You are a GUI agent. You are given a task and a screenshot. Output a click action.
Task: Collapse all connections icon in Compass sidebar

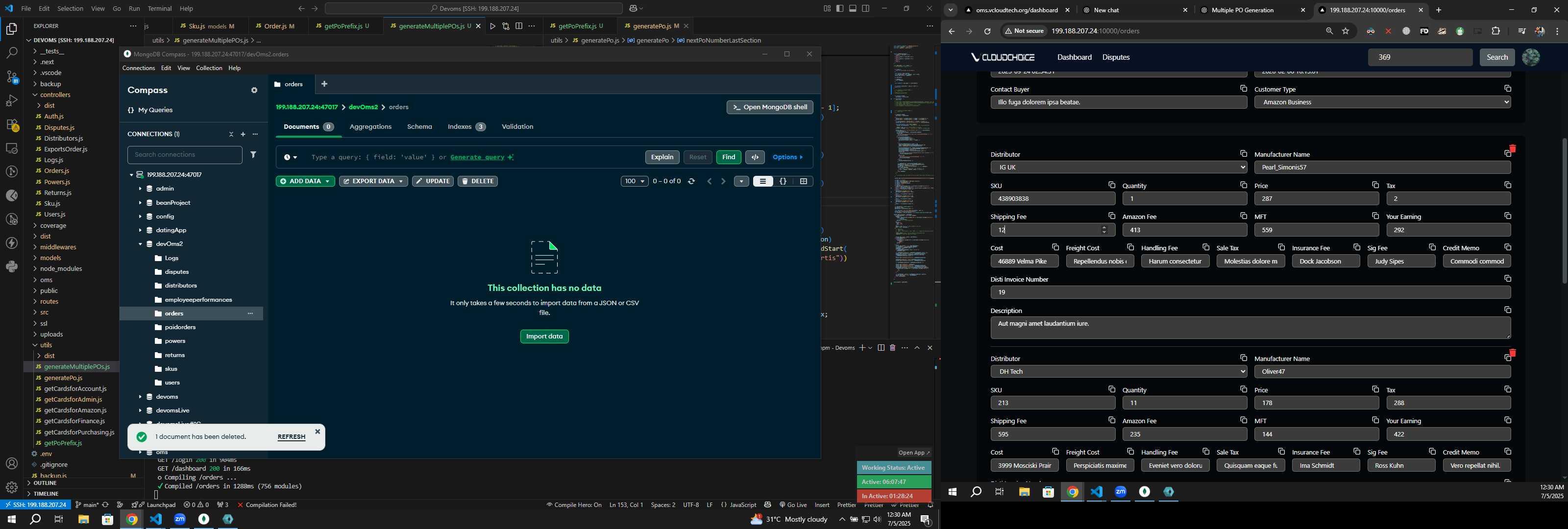(231, 135)
